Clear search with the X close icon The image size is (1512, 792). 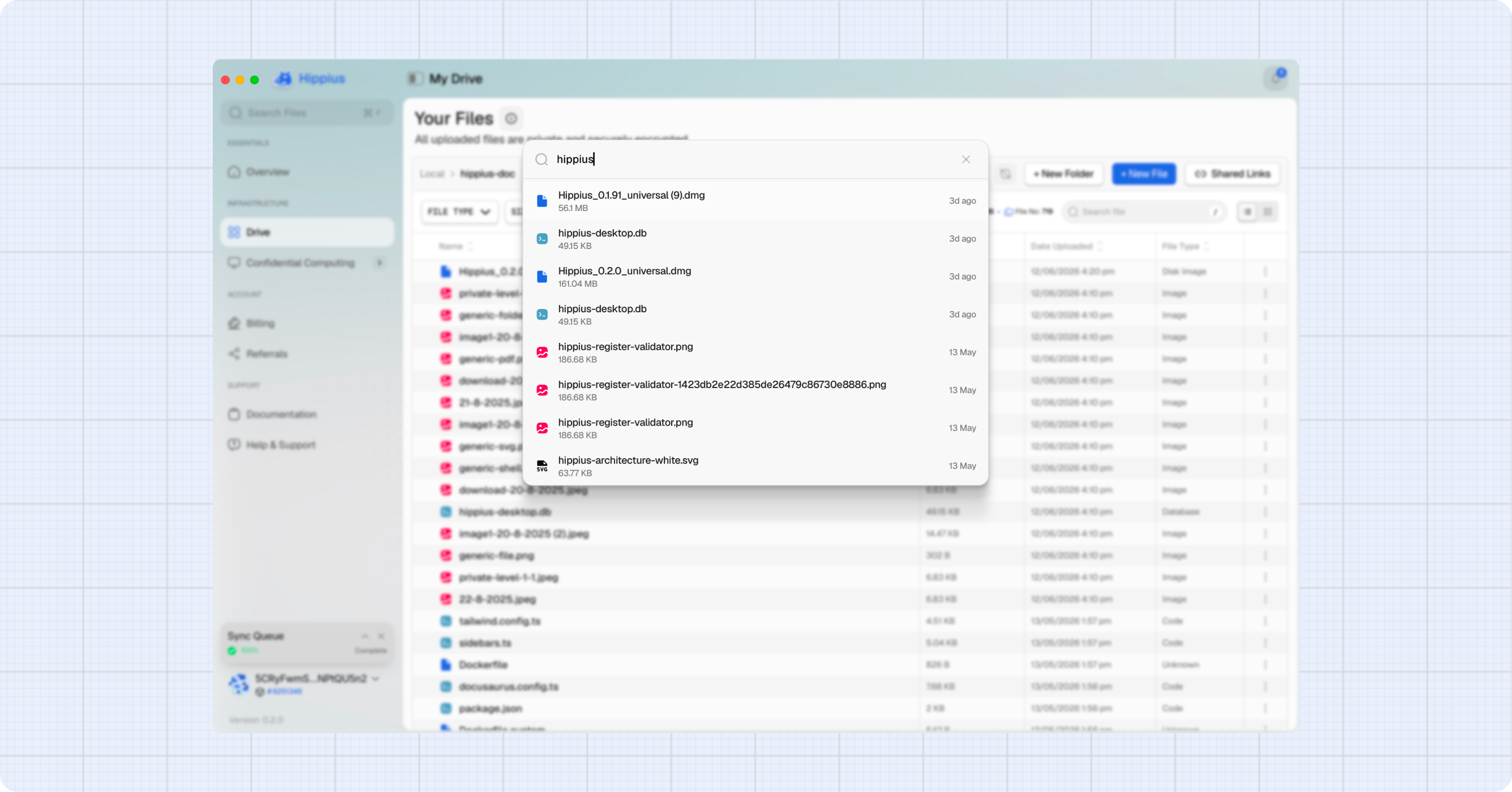965,160
